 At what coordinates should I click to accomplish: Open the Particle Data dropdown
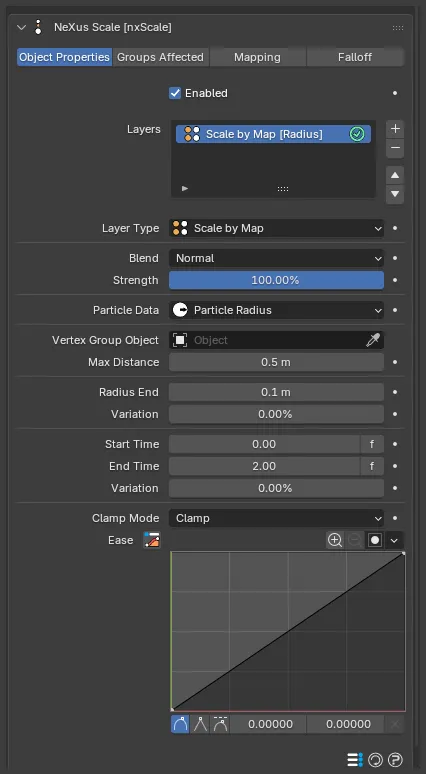click(x=276, y=310)
